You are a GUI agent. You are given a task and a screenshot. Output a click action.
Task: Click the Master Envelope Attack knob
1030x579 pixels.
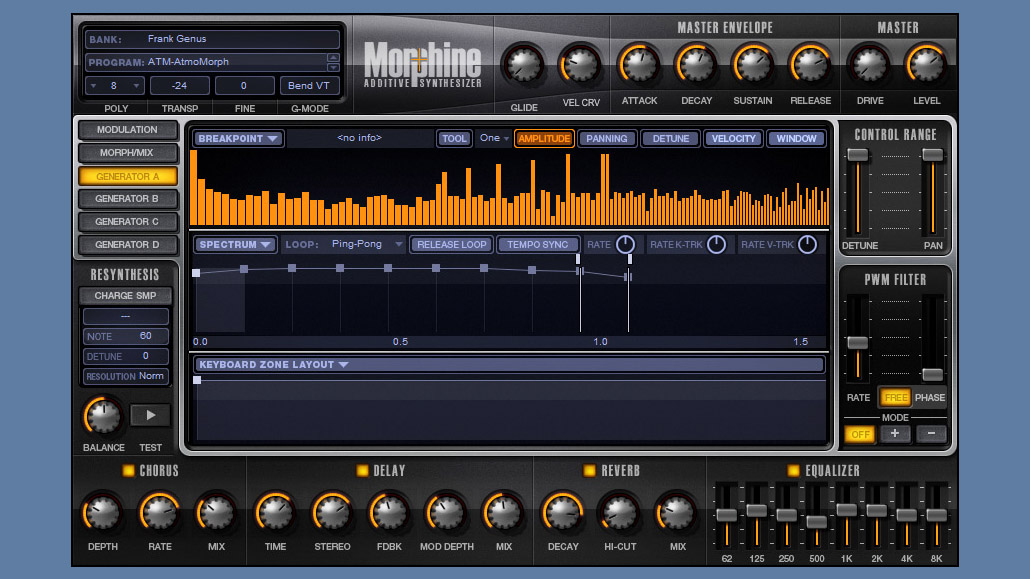click(639, 64)
